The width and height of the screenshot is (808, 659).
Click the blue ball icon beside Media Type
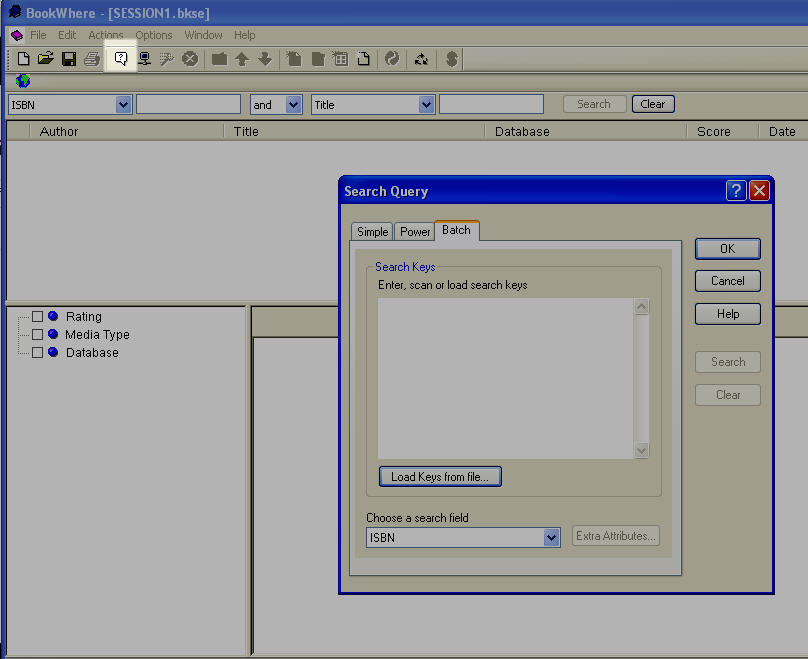[53, 334]
